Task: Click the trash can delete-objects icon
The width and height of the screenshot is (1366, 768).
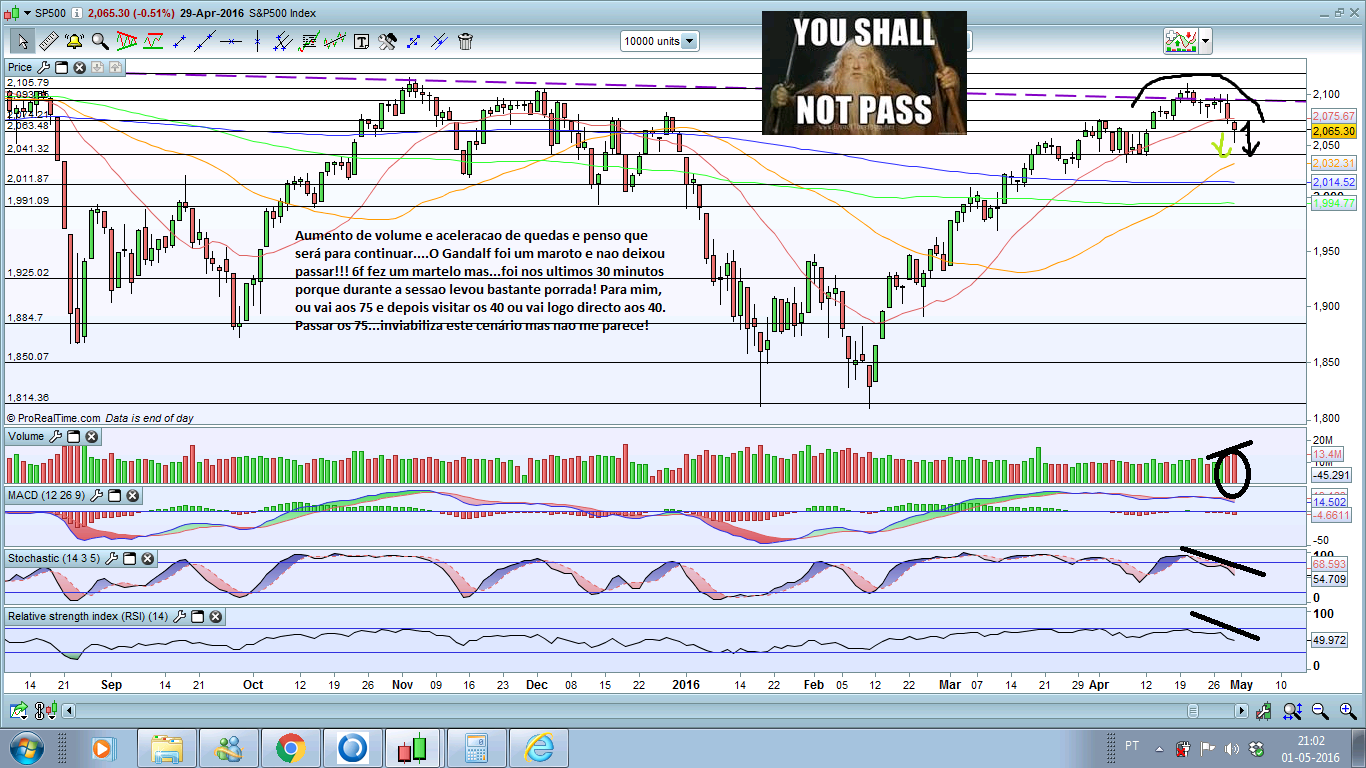Action: pyautogui.click(x=465, y=41)
